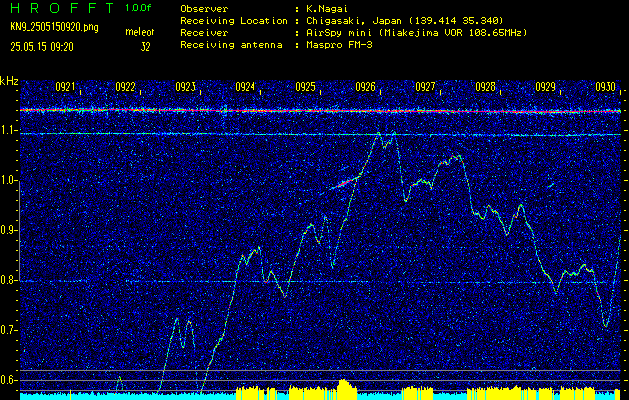Click the 0.9 frequency axis label
The width and height of the screenshot is (629, 400).
7,230
